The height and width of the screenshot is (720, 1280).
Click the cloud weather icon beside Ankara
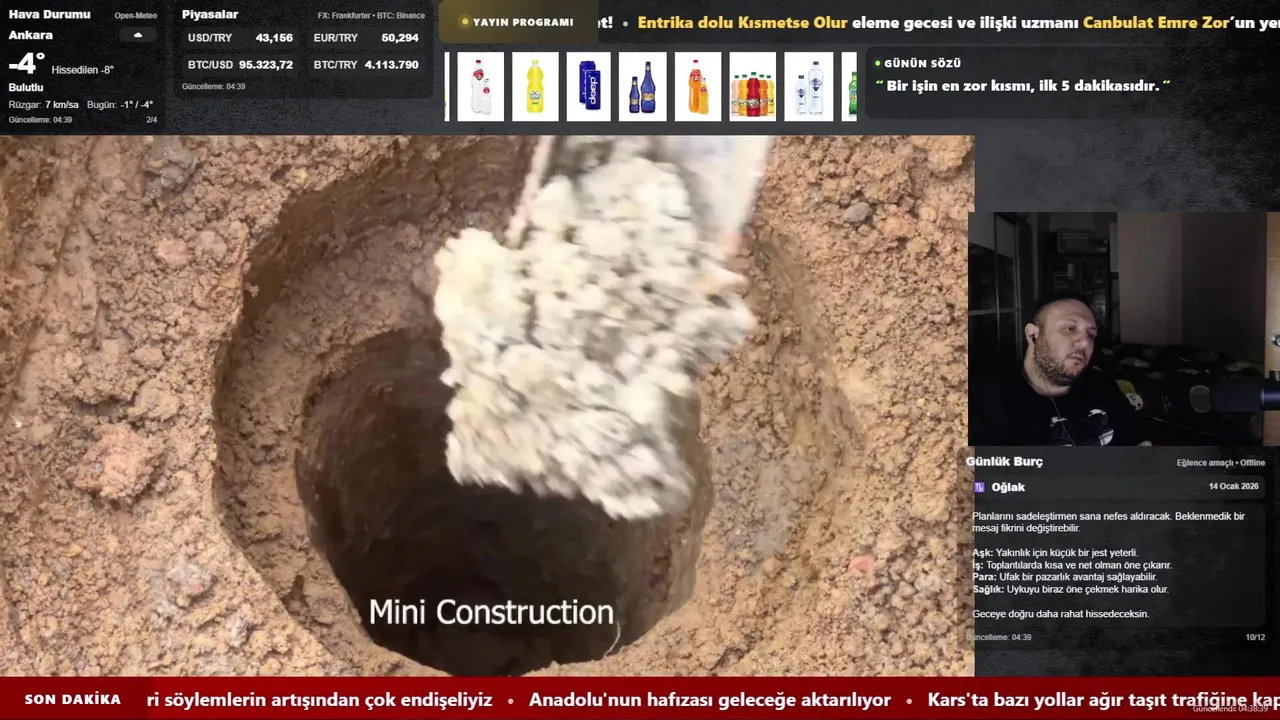pos(138,35)
